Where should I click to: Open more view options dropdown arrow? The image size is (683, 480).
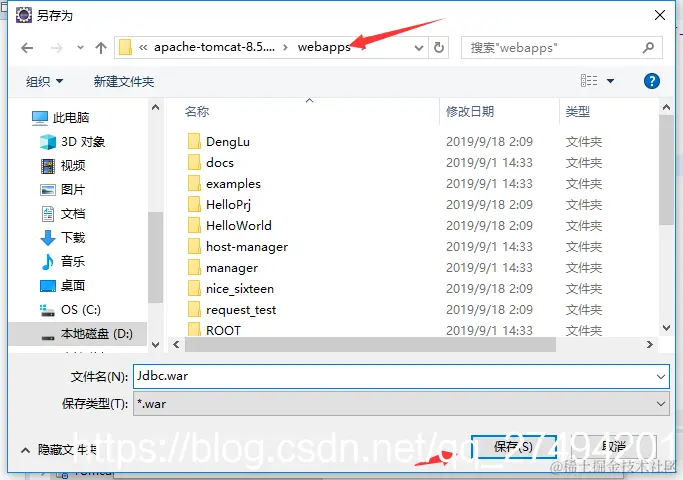(x=611, y=81)
